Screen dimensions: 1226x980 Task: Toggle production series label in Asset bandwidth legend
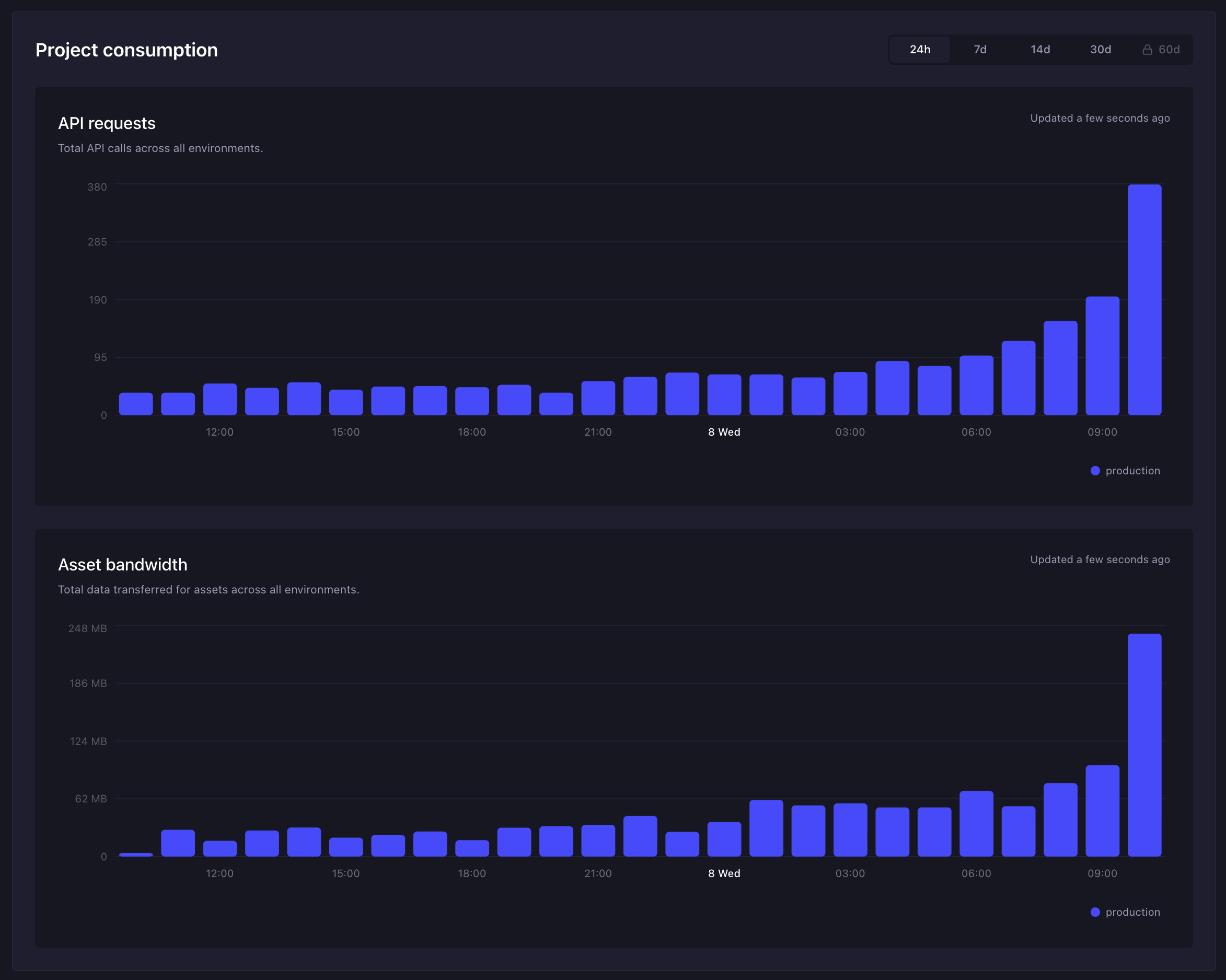1133,912
